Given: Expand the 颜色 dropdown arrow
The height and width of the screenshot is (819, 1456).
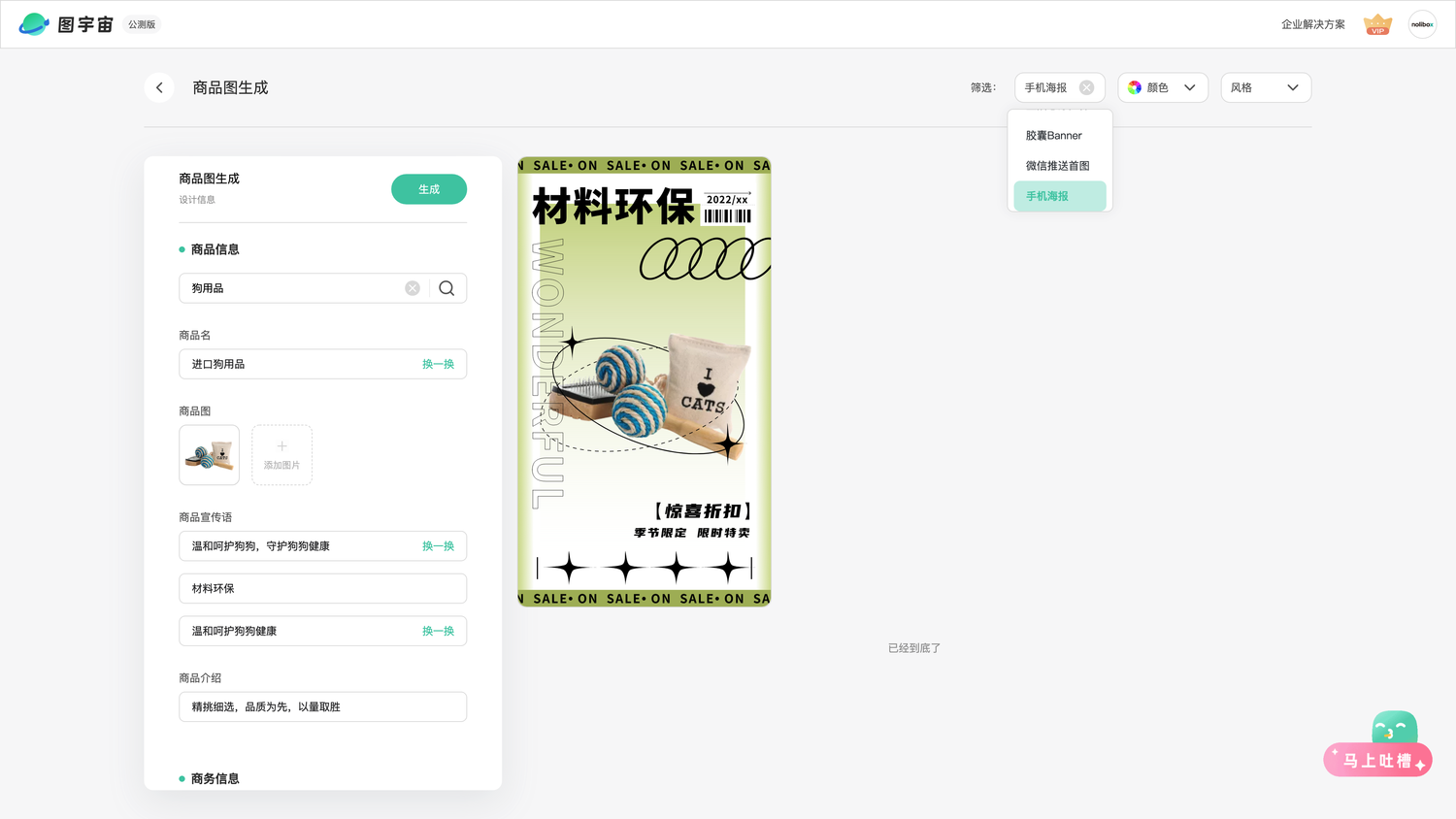Looking at the screenshot, I should [x=1189, y=87].
